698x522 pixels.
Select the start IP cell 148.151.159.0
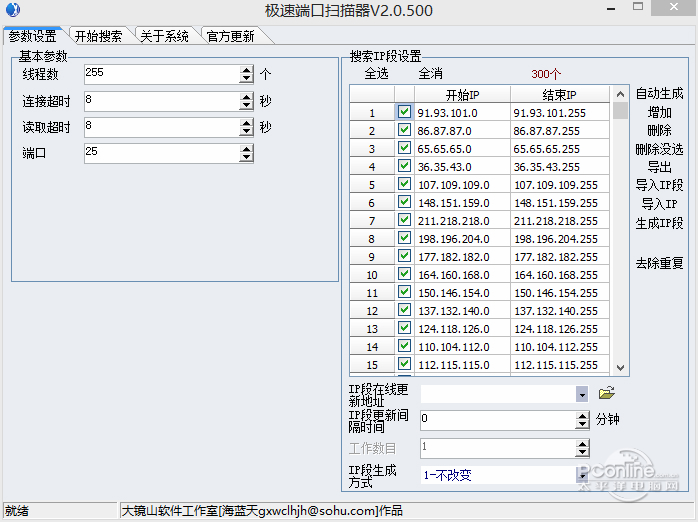pyautogui.click(x=463, y=203)
